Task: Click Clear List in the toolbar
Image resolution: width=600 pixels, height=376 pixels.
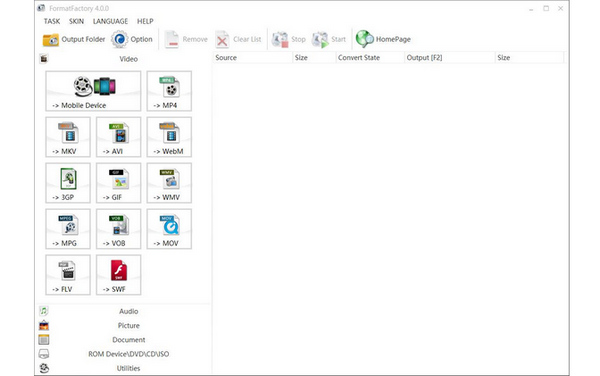Action: point(238,39)
